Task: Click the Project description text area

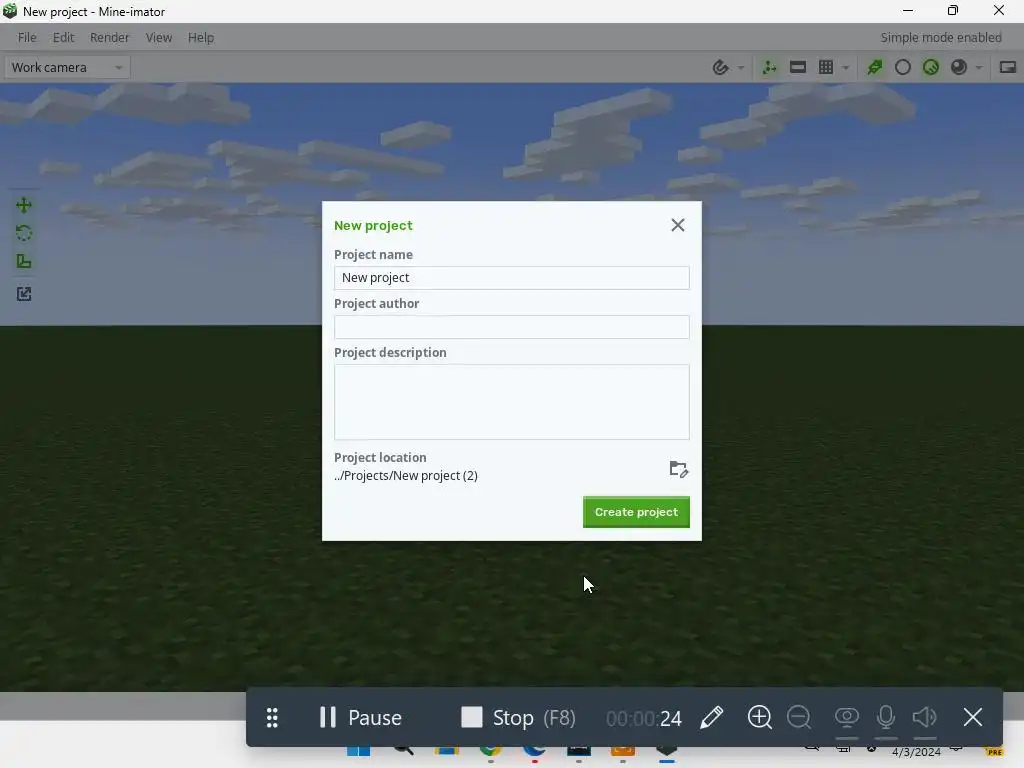Action: tap(511, 402)
